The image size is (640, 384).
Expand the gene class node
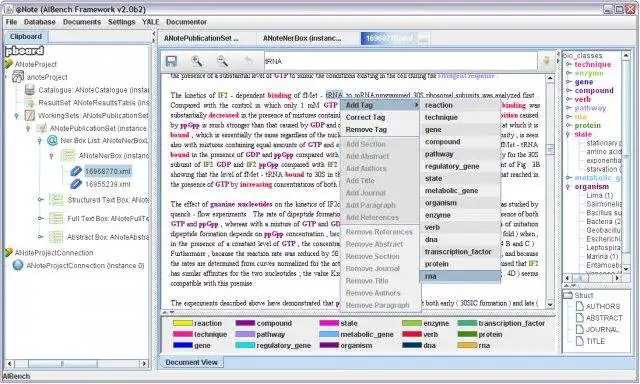[x=569, y=82]
